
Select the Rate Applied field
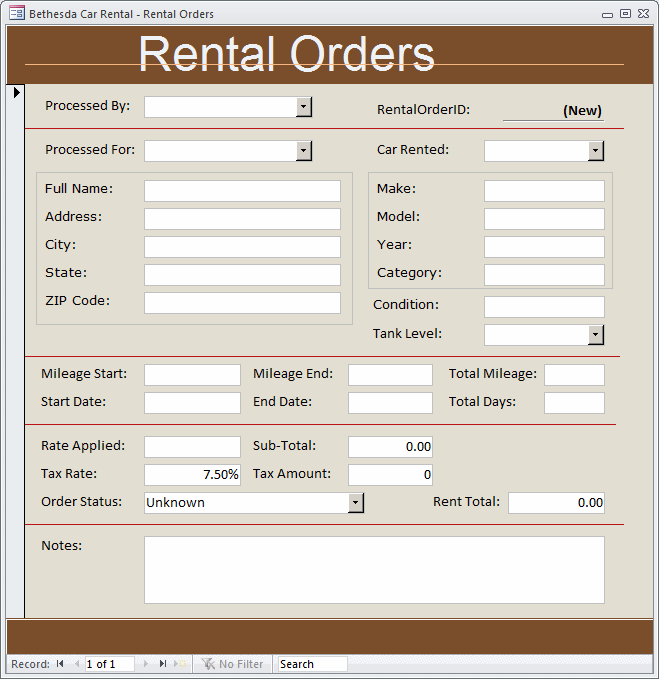click(192, 447)
